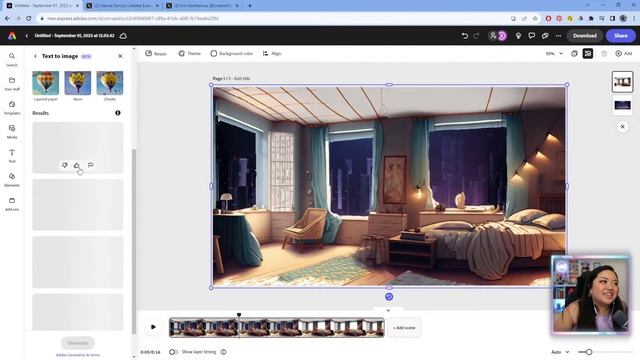This screenshot has width=640, height=360.
Task: Open a new browser tab
Action: point(250,6)
